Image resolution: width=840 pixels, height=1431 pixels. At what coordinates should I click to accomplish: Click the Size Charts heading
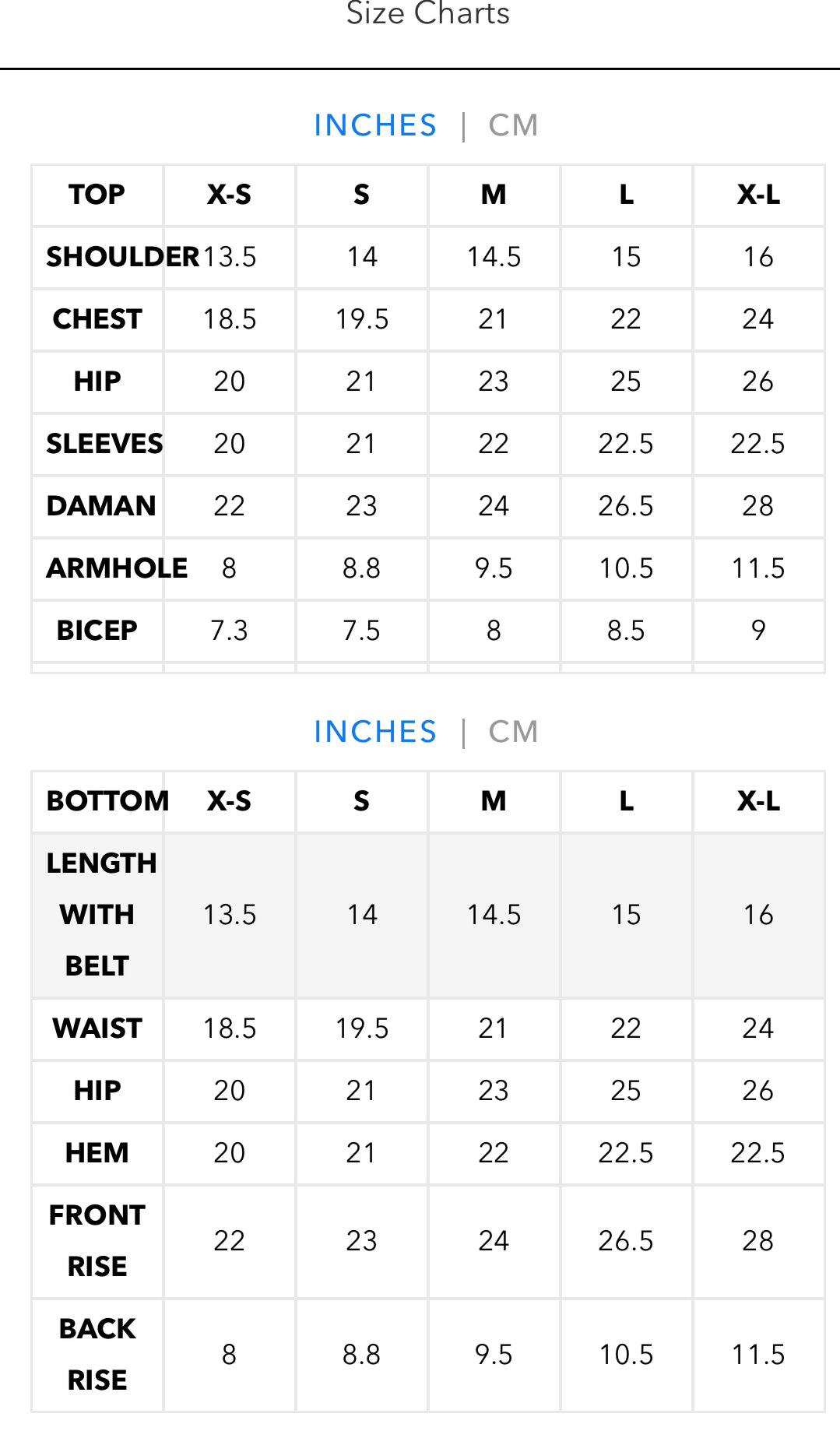[427, 13]
